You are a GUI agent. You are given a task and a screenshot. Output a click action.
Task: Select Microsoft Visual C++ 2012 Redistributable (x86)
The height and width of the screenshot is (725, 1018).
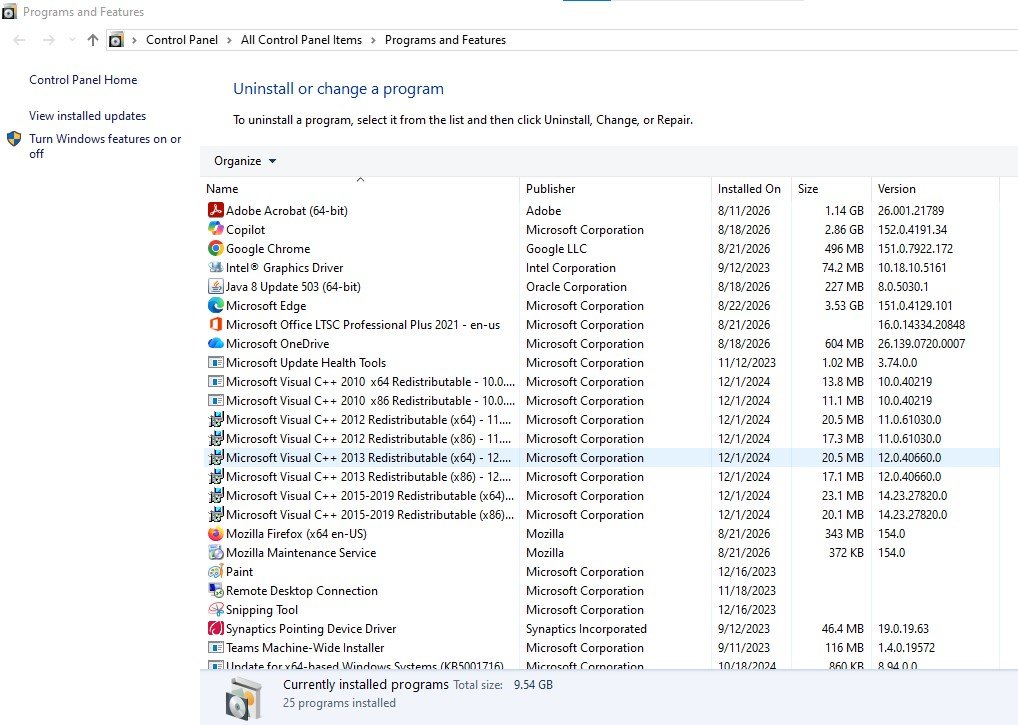(x=602, y=439)
